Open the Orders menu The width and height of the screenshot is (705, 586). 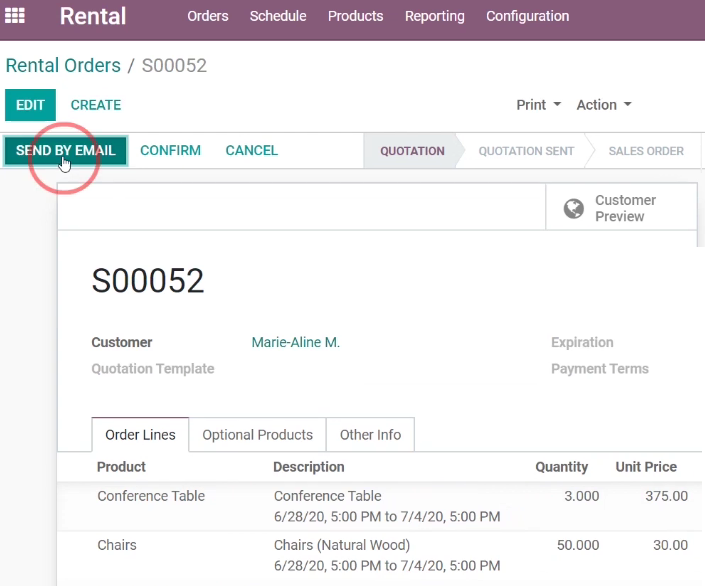coord(208,16)
